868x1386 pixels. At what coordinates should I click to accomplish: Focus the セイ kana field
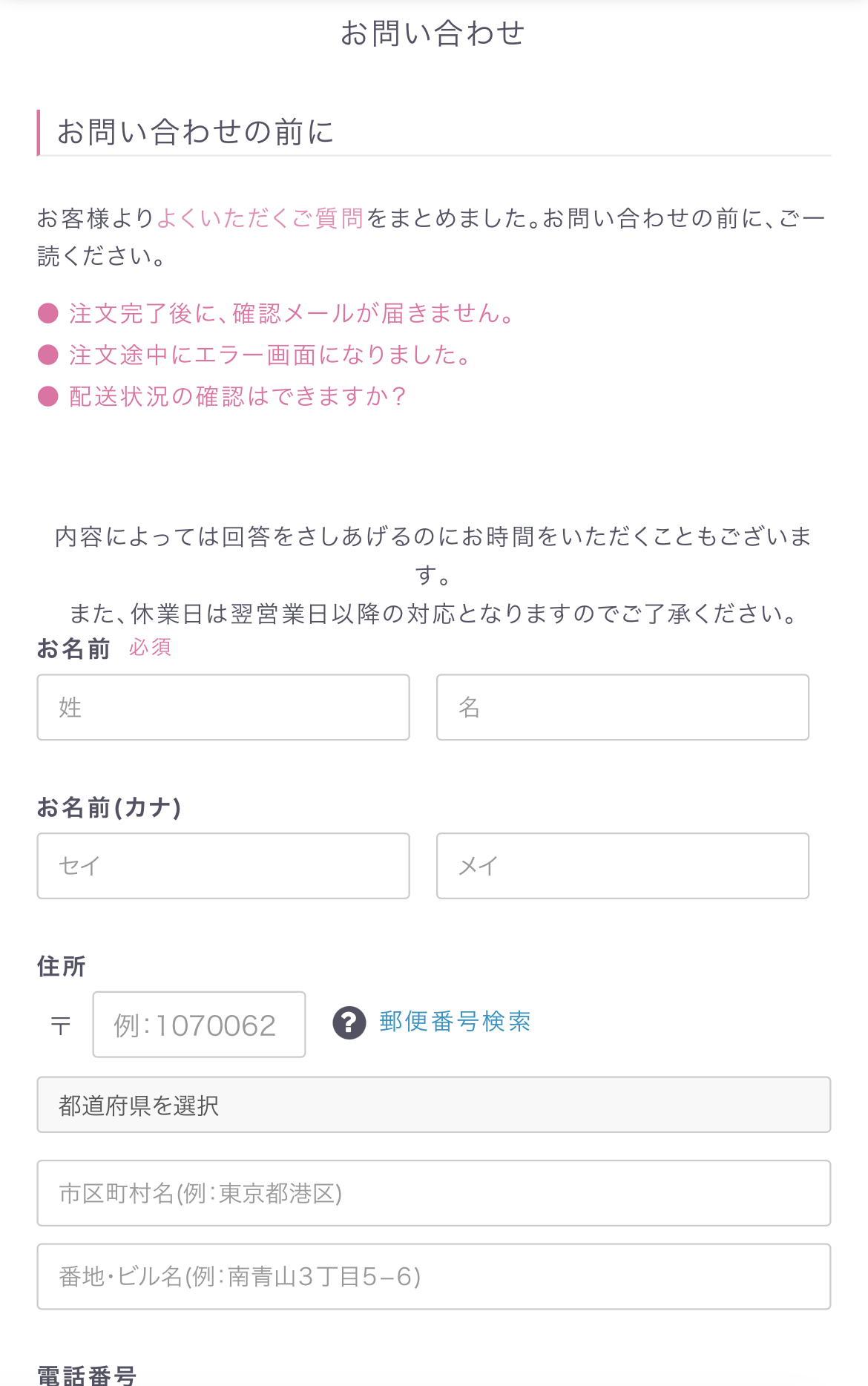[x=223, y=866]
